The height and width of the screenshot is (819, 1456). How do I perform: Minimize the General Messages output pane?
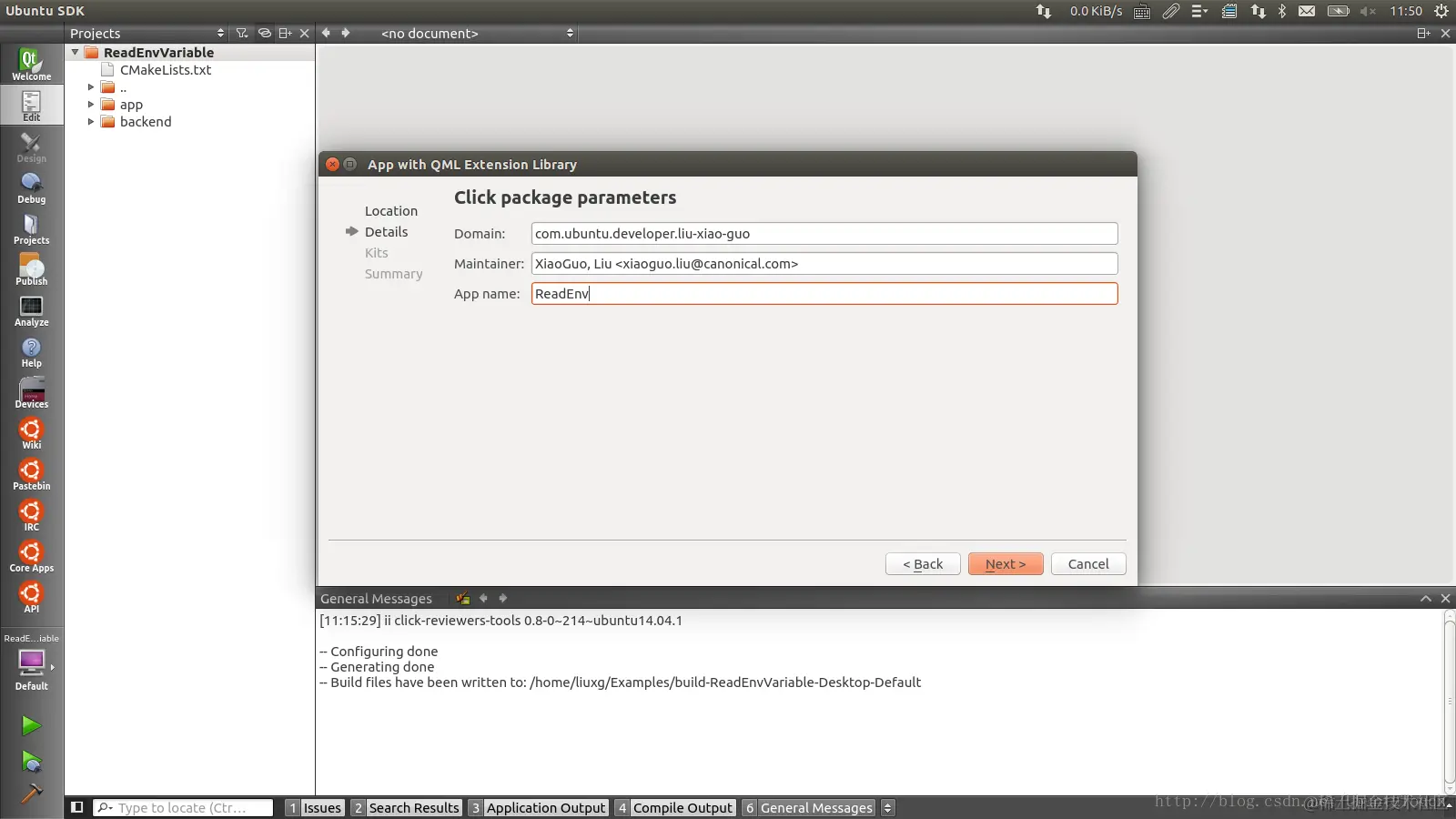(x=1426, y=598)
